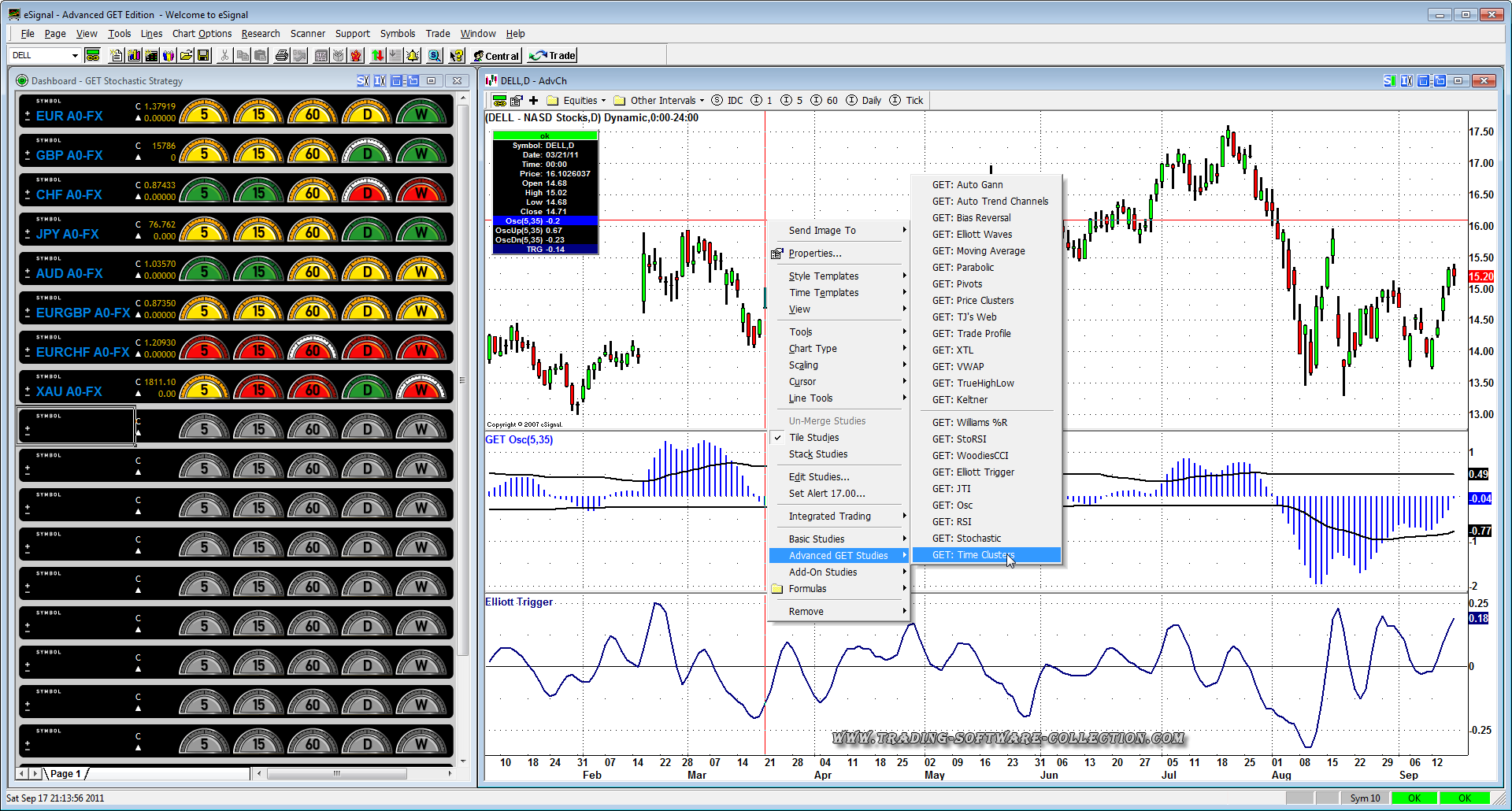Click the context help pointer icon
This screenshot has height=811, width=1512.
tap(456, 56)
